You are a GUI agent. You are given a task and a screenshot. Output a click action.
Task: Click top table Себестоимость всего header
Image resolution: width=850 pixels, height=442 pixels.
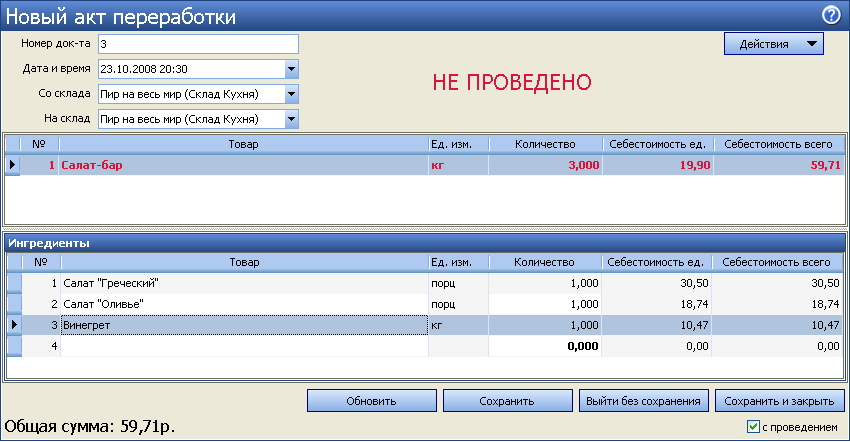tap(778, 144)
